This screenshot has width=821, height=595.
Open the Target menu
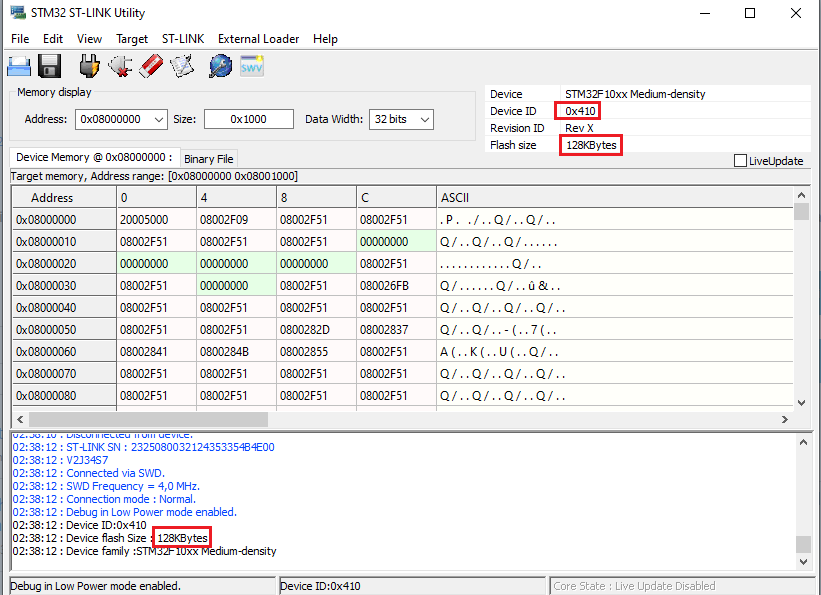click(x=132, y=39)
